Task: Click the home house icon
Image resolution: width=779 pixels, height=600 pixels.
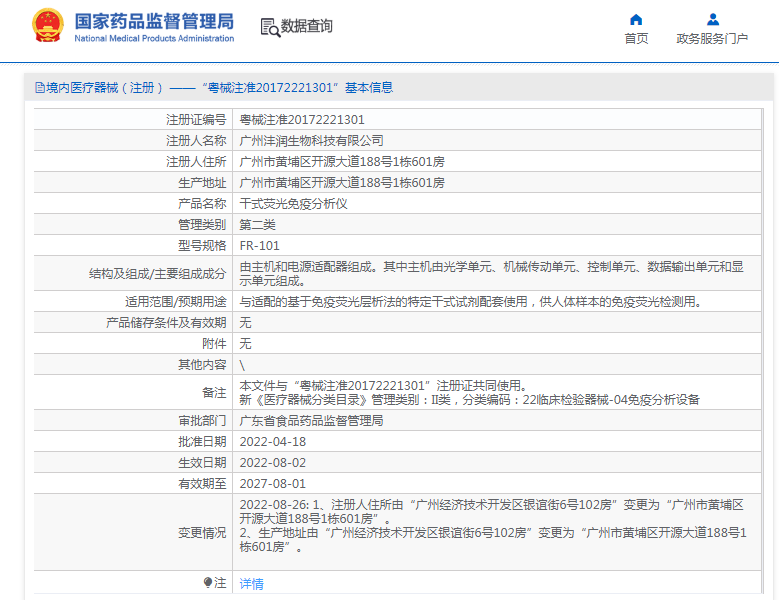Action: (x=636, y=19)
